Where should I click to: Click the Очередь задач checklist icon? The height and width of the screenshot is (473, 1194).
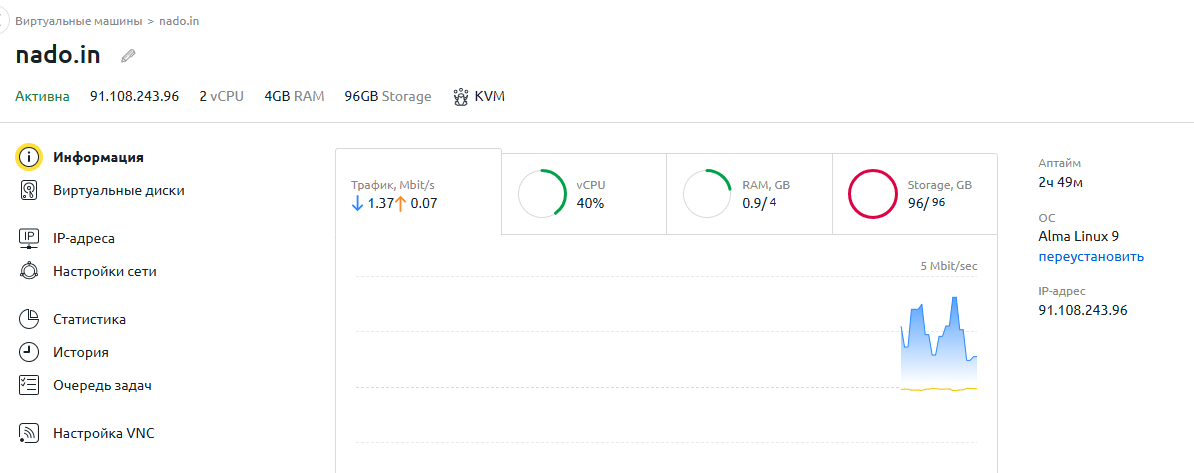(x=30, y=385)
